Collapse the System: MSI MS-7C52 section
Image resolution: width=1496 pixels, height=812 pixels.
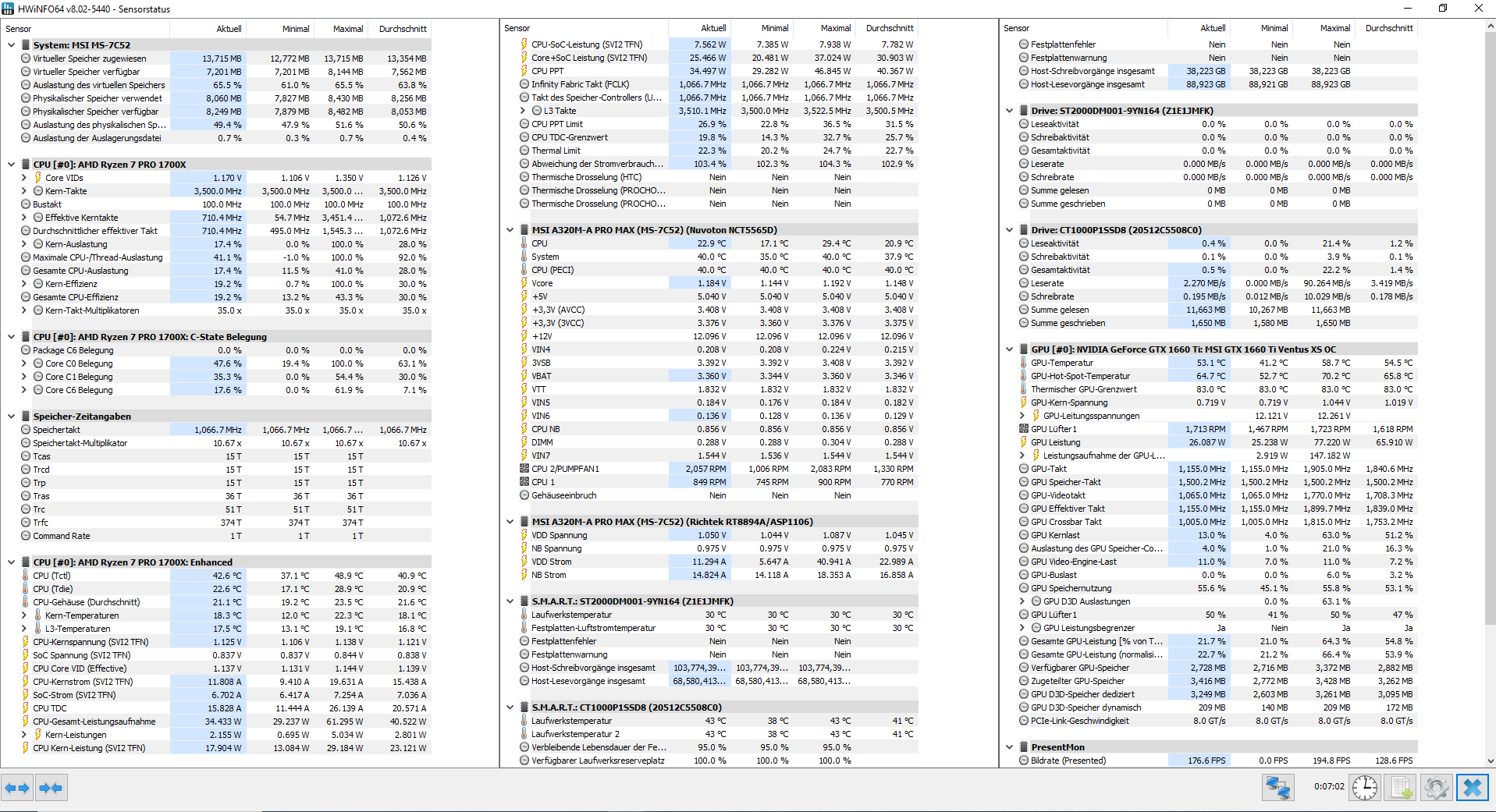coord(11,45)
